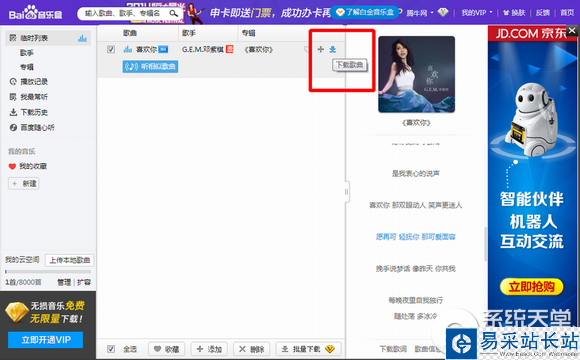Screen dimensions: 580x360
Task: Click the 批量下载 batch download button
Action: coord(308,349)
